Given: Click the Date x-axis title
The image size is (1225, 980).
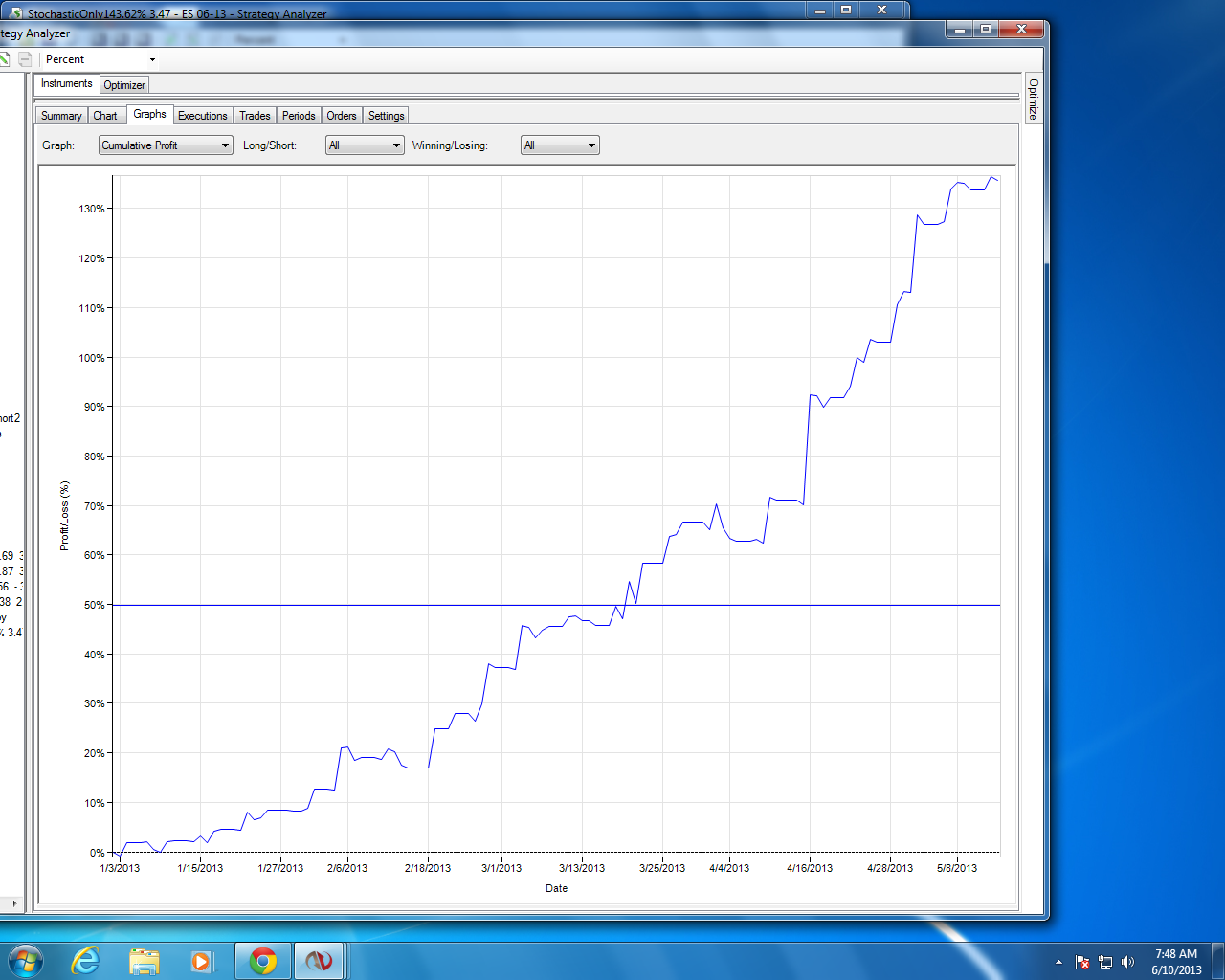Looking at the screenshot, I should point(556,888).
